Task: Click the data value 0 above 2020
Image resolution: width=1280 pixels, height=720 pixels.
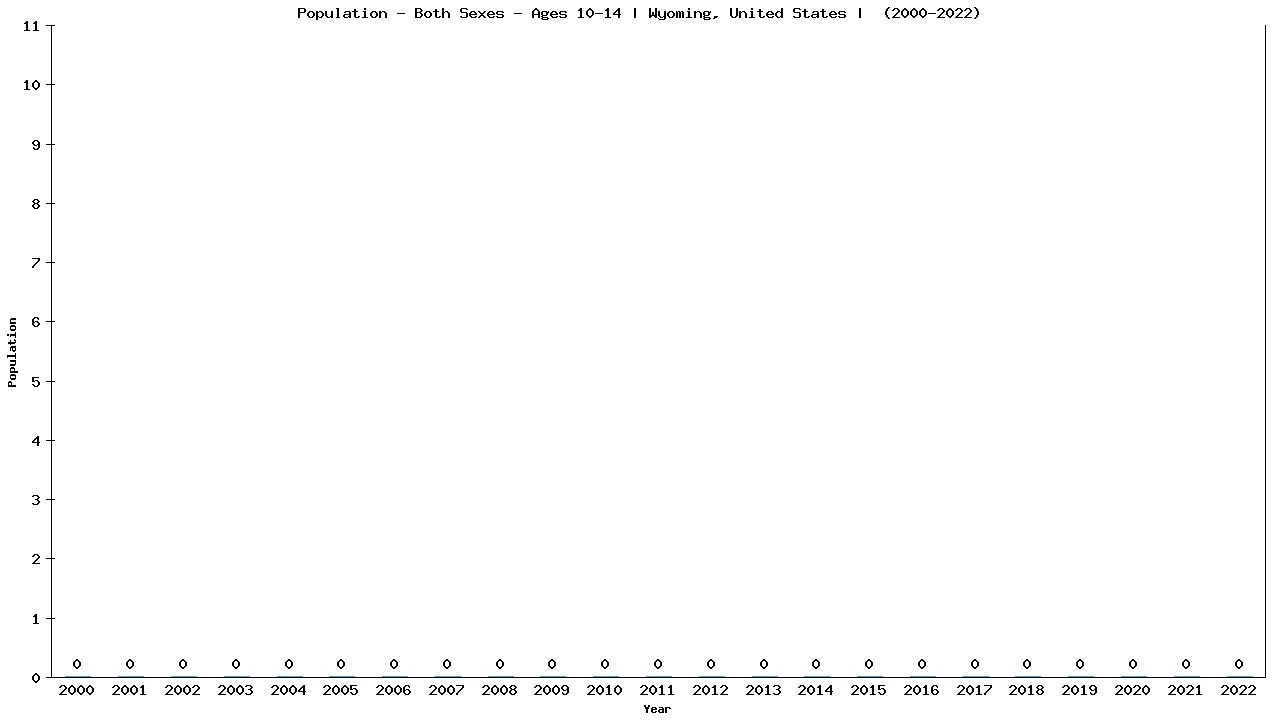Action: [x=1133, y=664]
